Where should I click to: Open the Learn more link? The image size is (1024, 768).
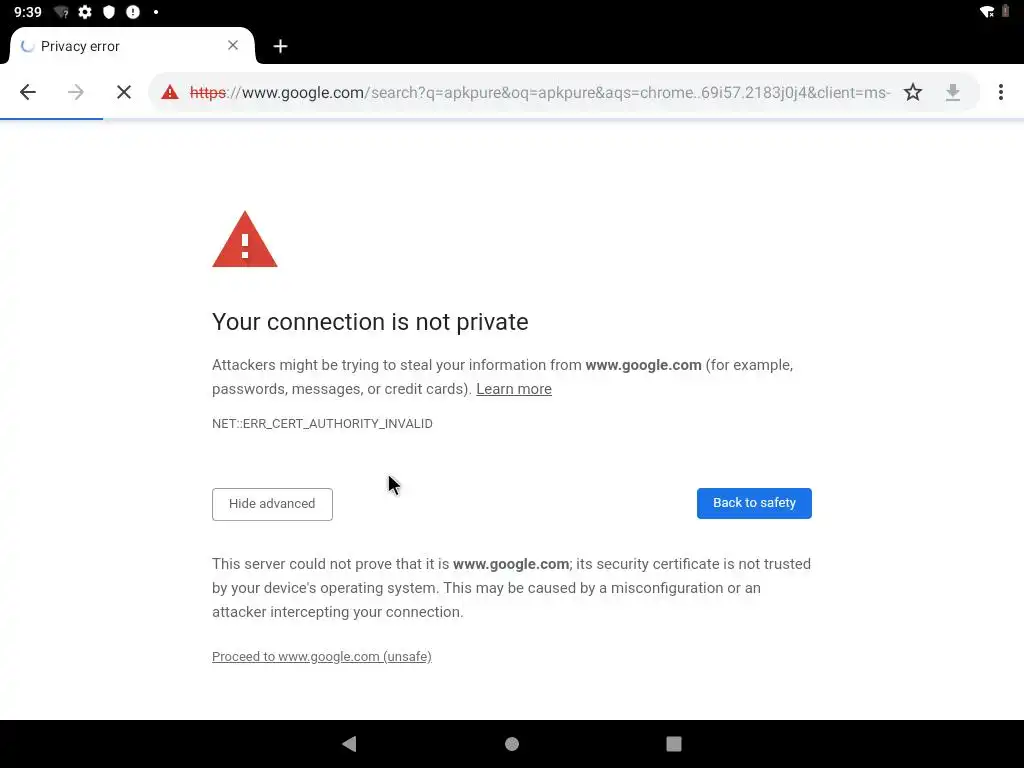pyautogui.click(x=514, y=389)
